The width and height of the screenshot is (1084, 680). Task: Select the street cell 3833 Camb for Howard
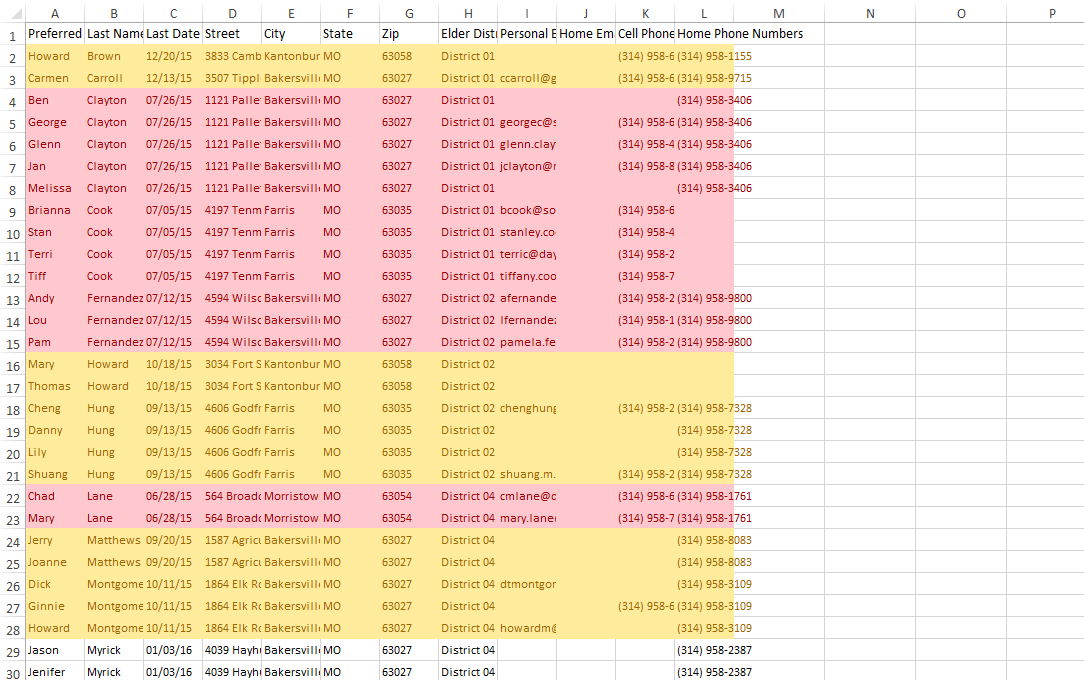point(232,56)
